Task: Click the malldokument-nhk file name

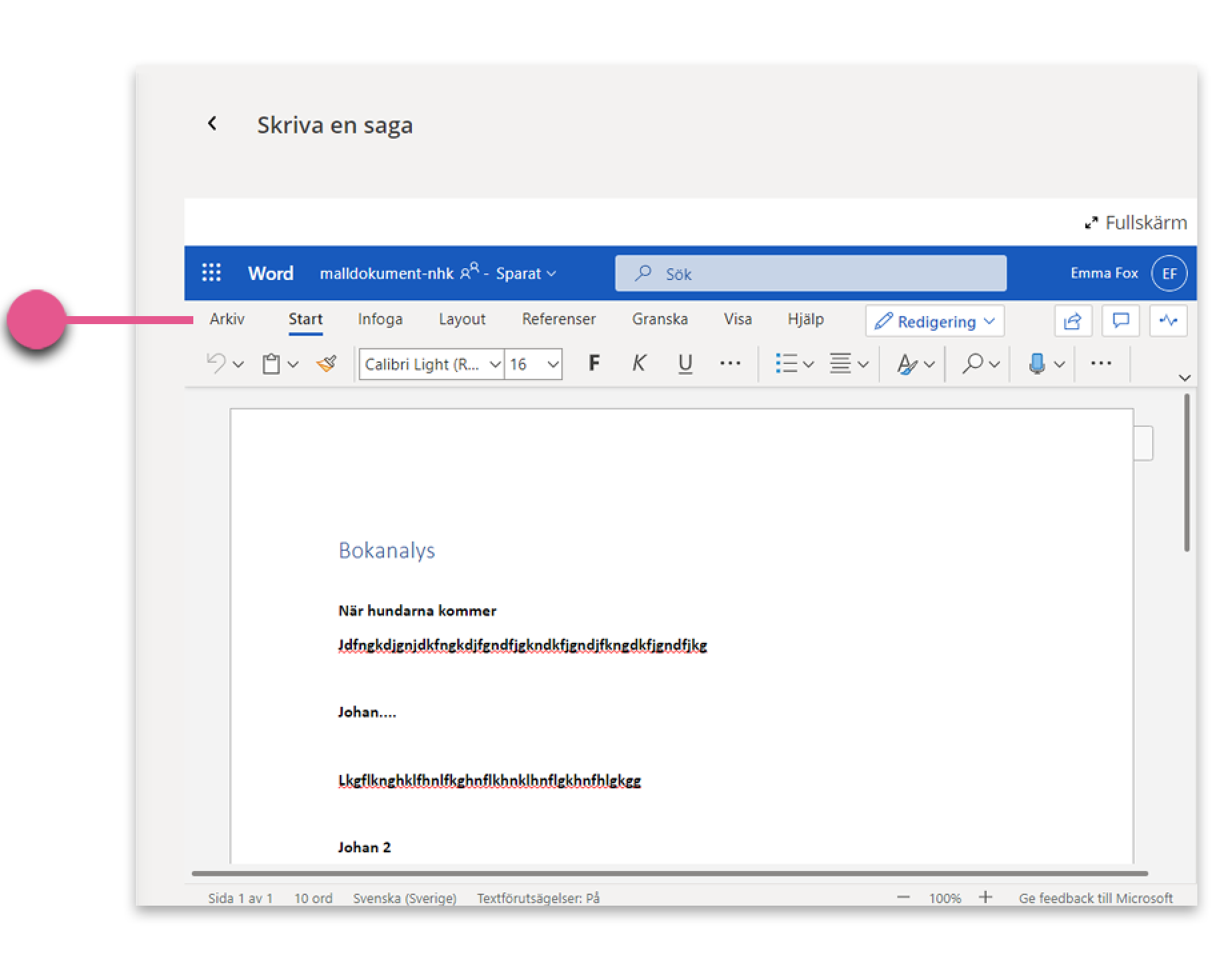Action: coord(387,273)
